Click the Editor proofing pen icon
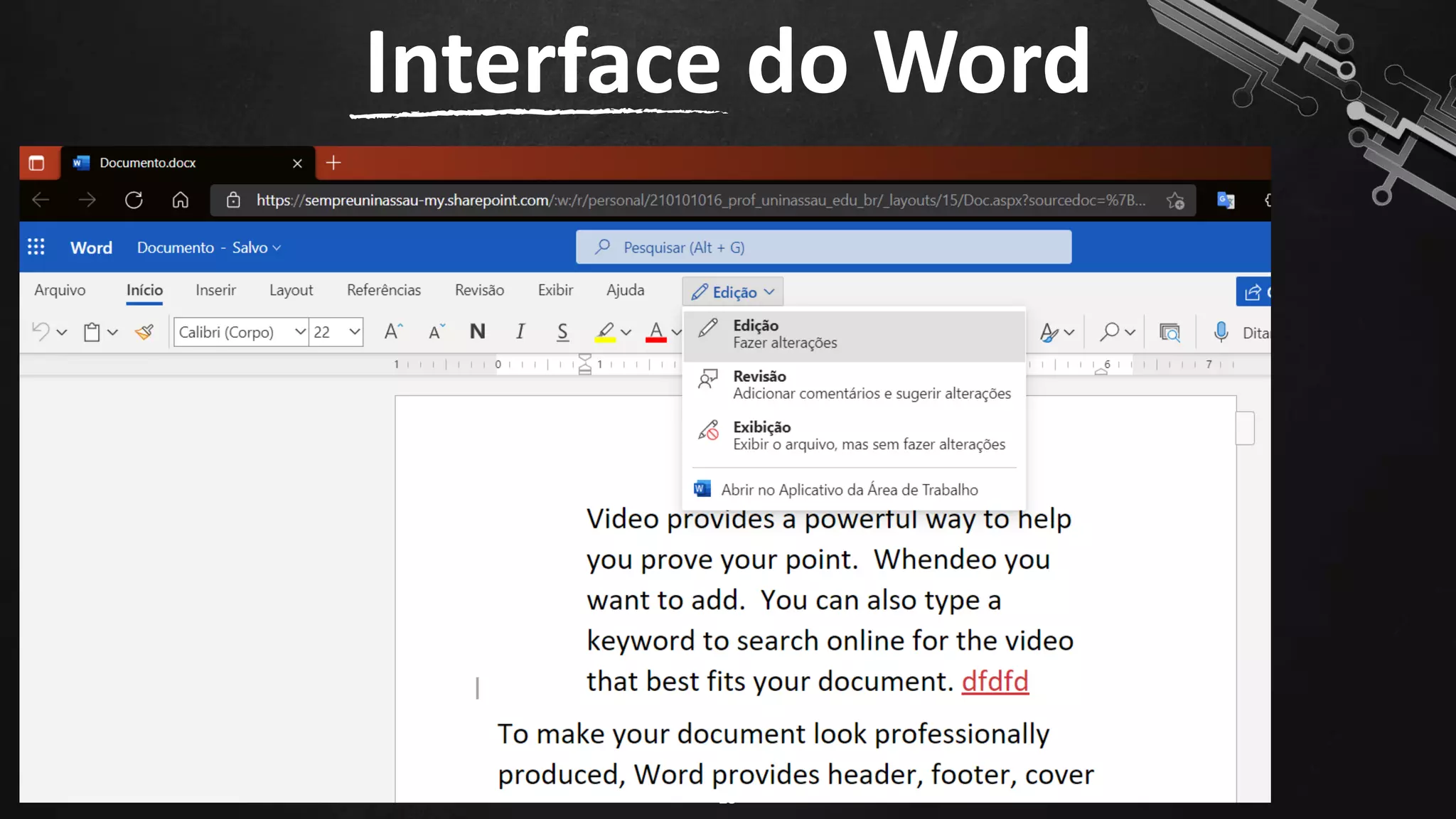1456x819 pixels. 1049,332
